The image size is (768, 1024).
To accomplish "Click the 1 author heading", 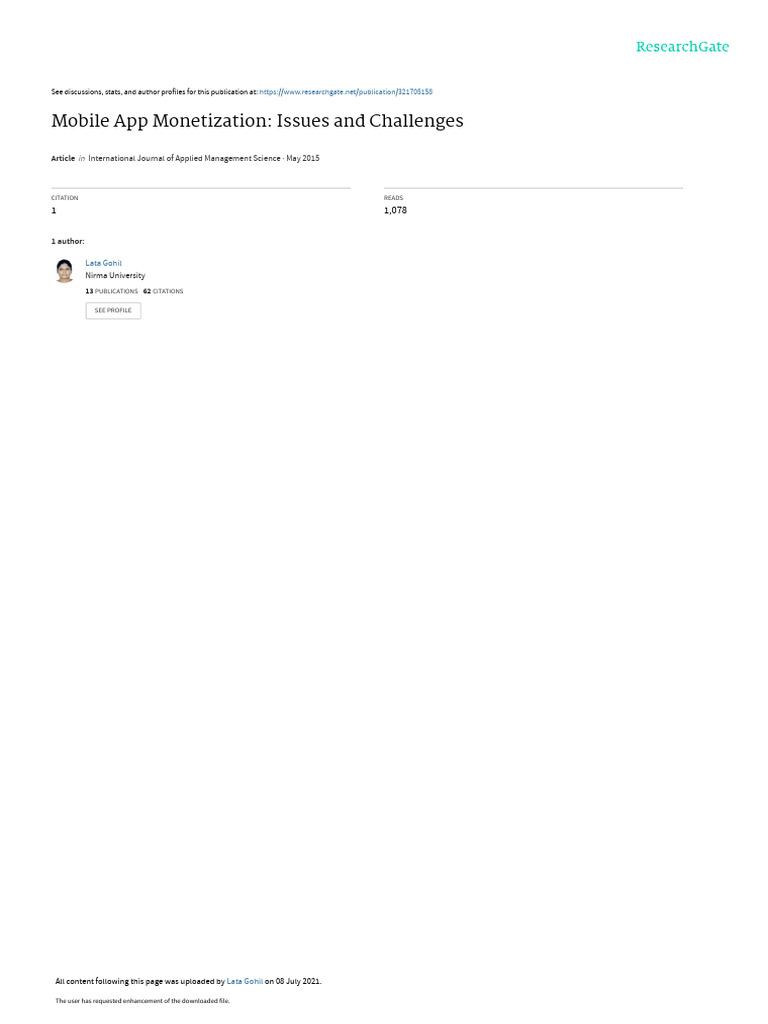I will tap(67, 242).
